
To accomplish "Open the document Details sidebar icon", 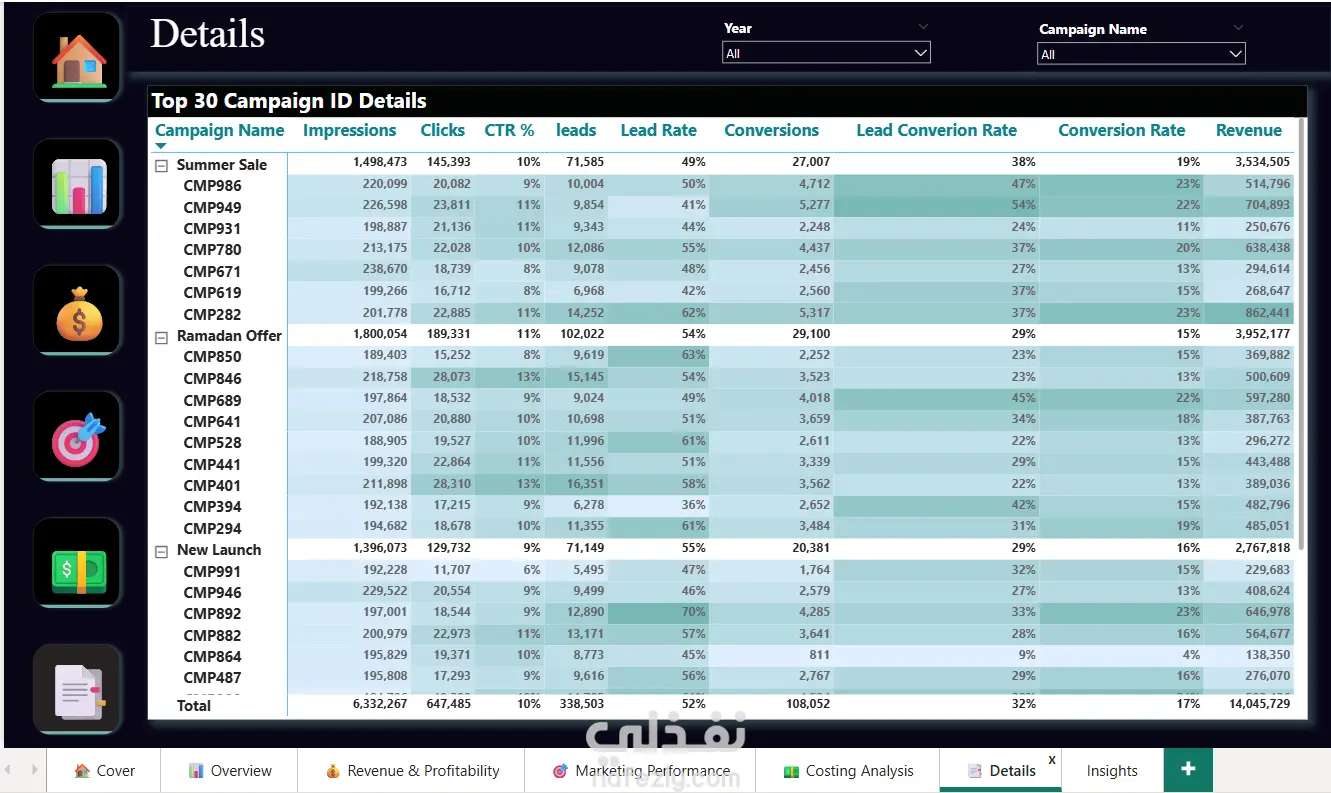I will coord(78,690).
